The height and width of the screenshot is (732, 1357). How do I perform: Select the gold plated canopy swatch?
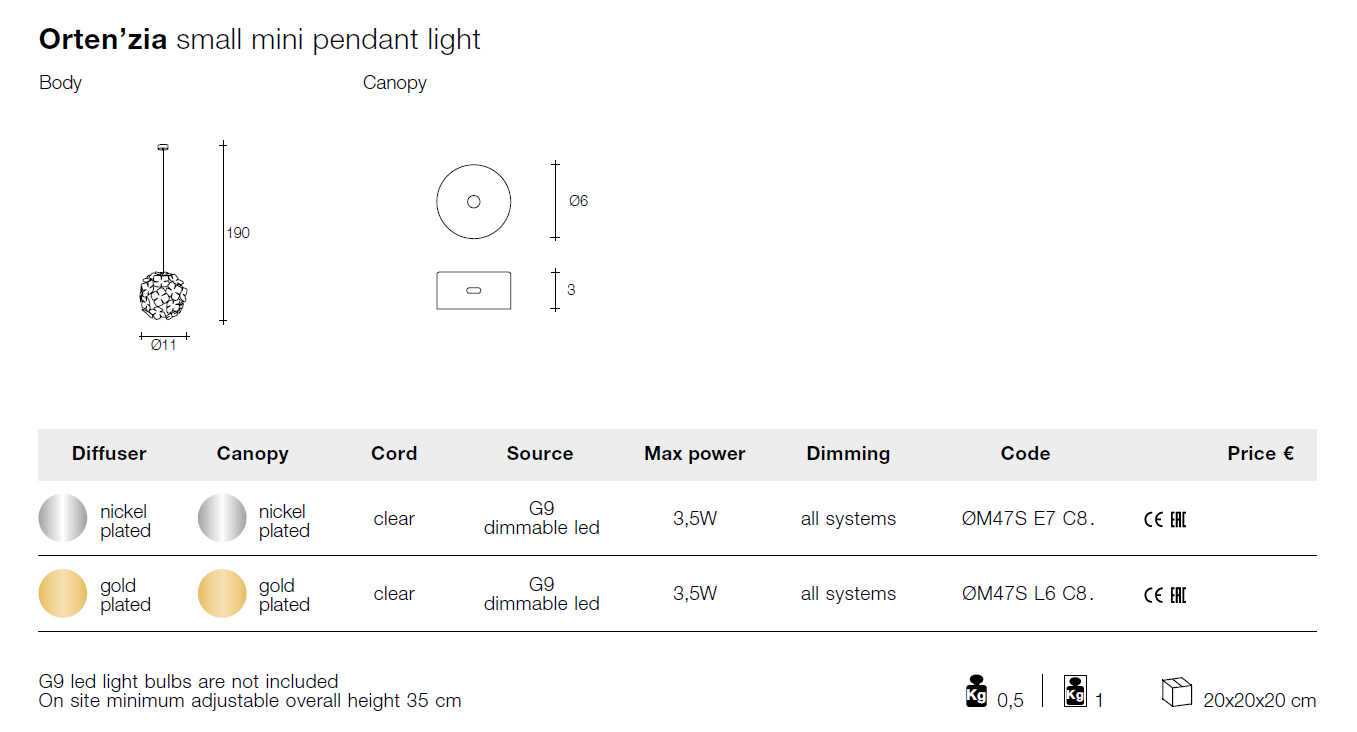(222, 593)
